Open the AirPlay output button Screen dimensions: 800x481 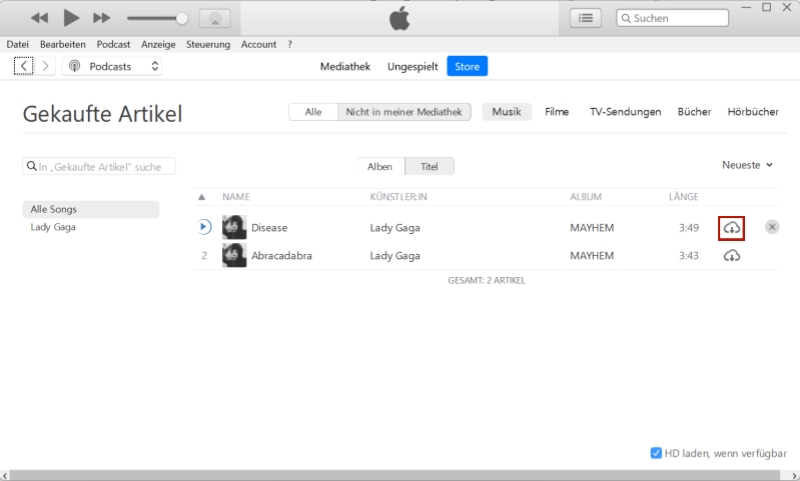click(x=215, y=19)
